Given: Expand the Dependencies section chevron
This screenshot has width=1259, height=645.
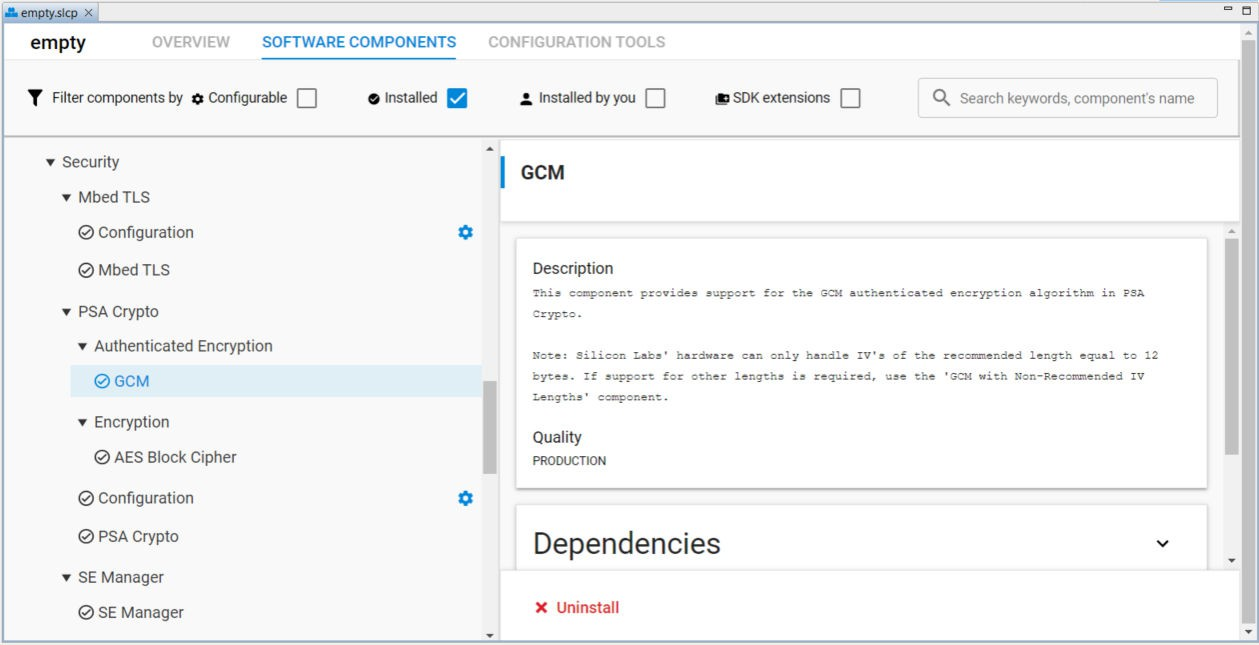Looking at the screenshot, I should point(1161,542).
